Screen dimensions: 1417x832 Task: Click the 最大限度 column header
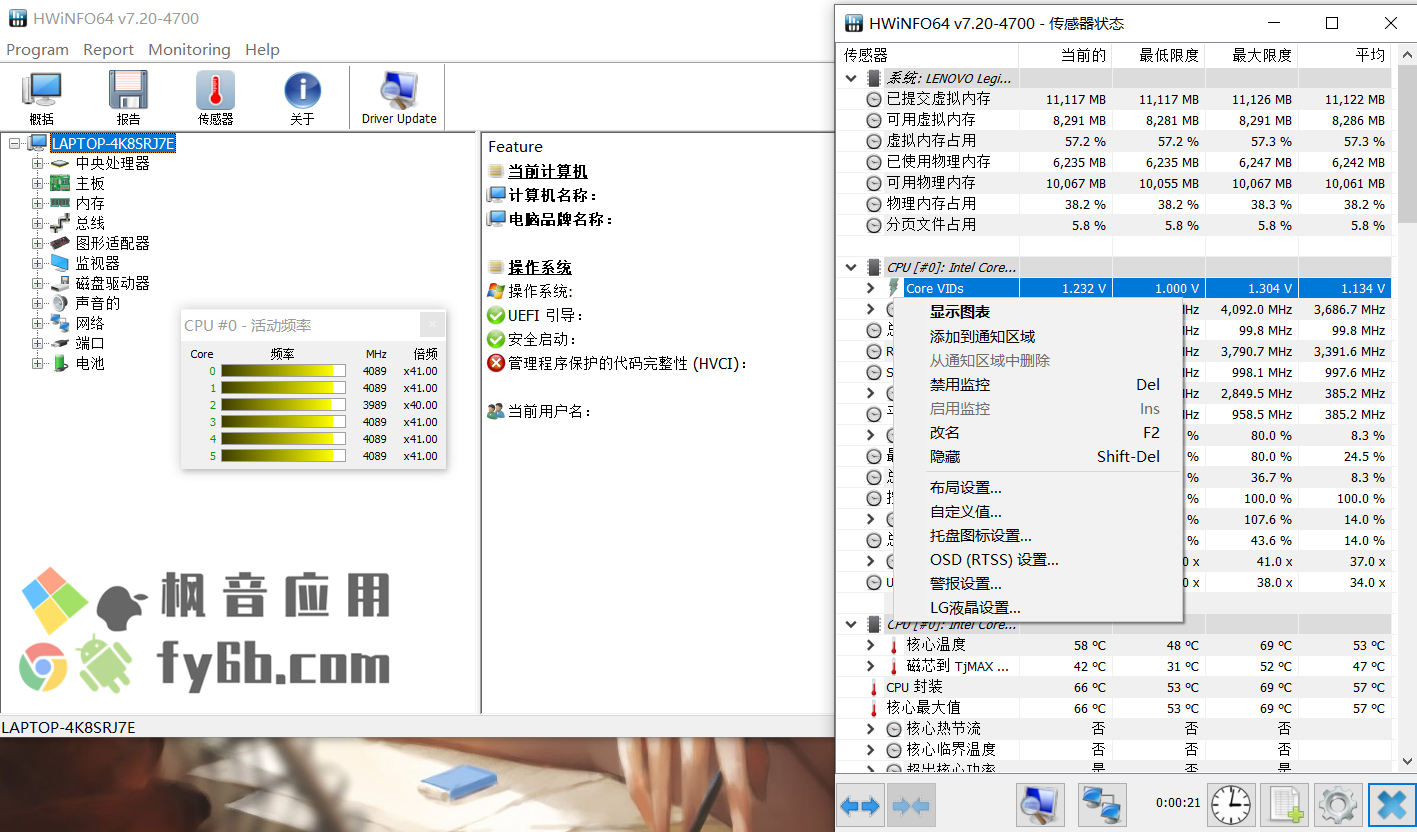pos(1251,55)
